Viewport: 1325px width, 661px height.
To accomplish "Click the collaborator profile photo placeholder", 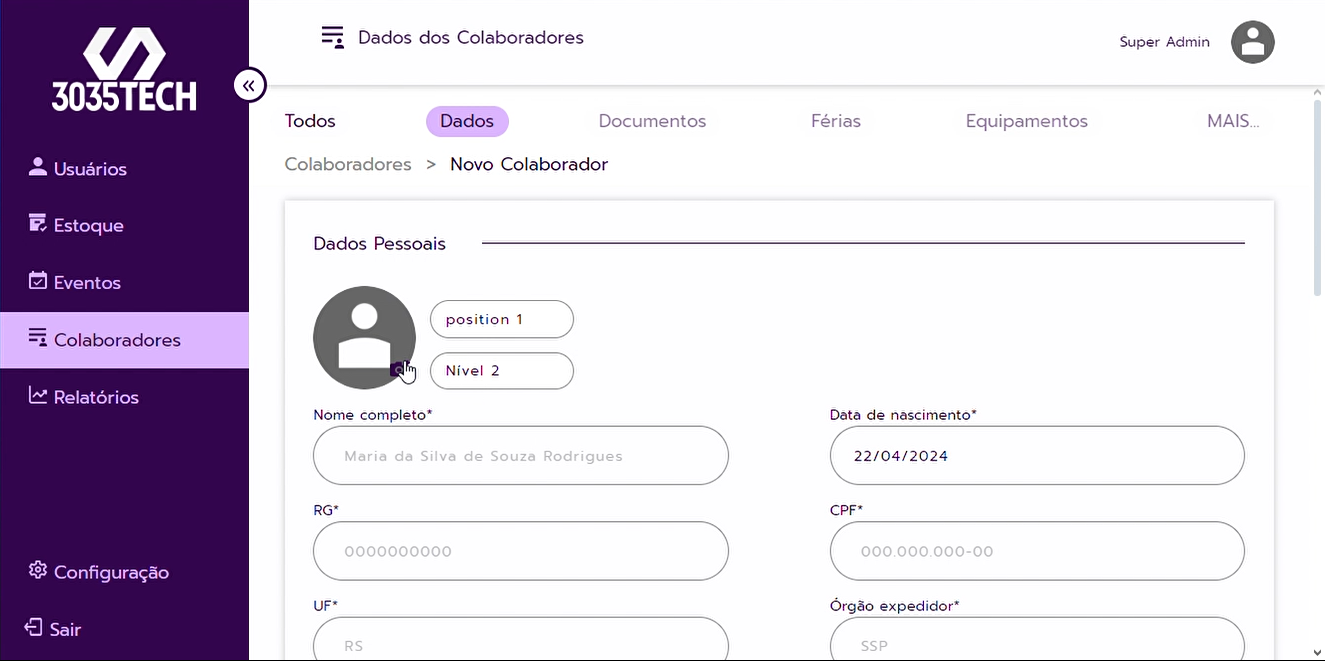I will pos(364,338).
